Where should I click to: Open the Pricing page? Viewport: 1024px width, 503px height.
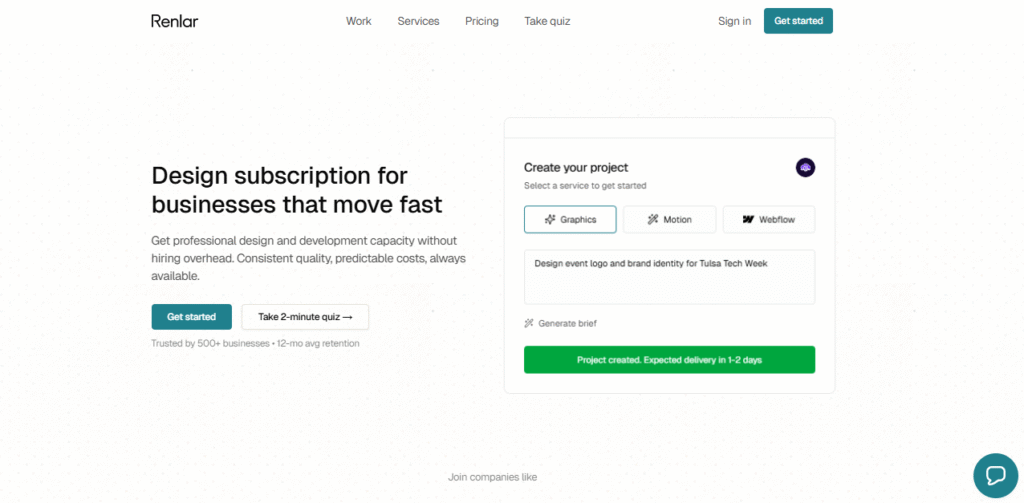click(x=482, y=21)
